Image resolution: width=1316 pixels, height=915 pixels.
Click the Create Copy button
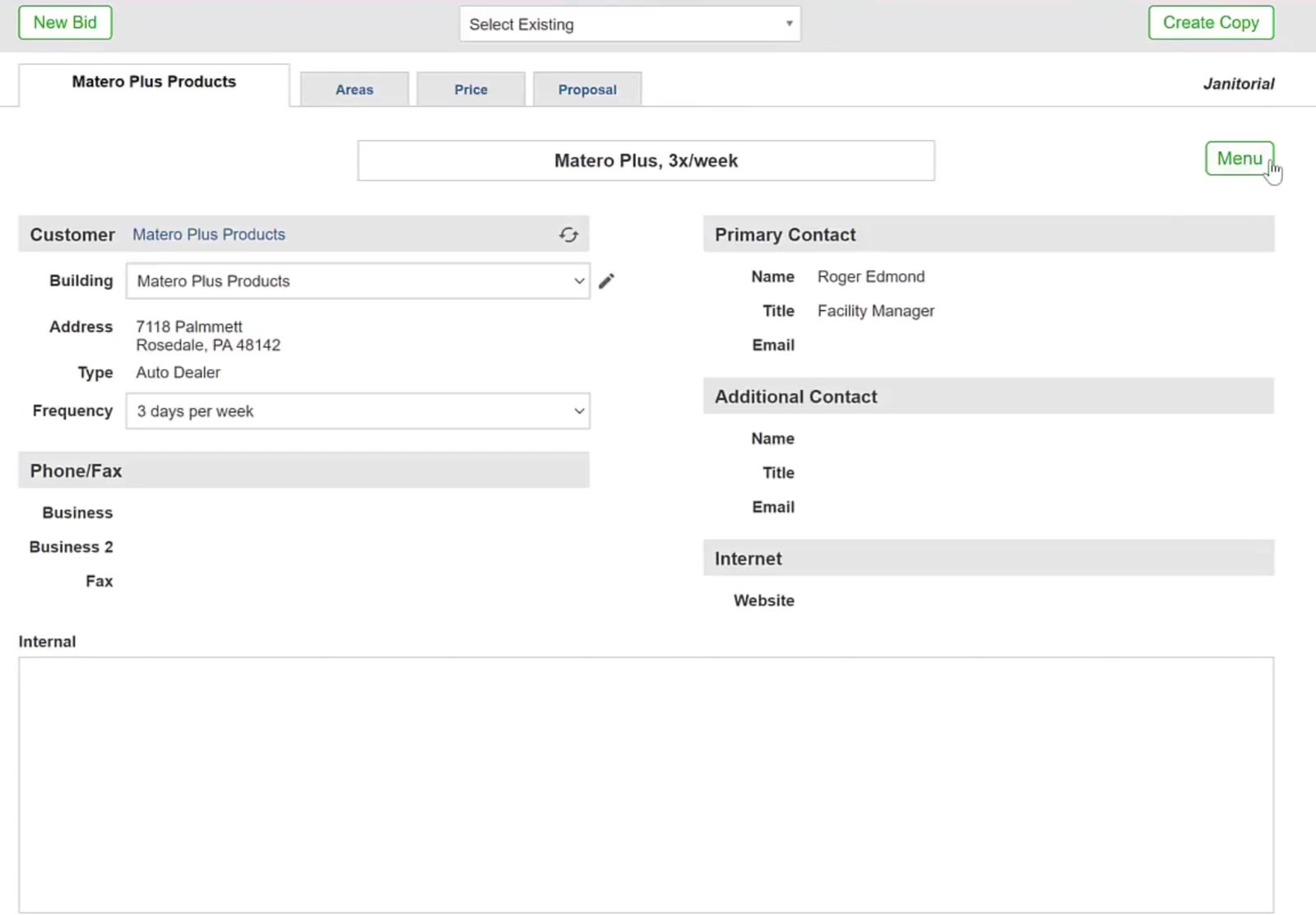pyautogui.click(x=1211, y=23)
